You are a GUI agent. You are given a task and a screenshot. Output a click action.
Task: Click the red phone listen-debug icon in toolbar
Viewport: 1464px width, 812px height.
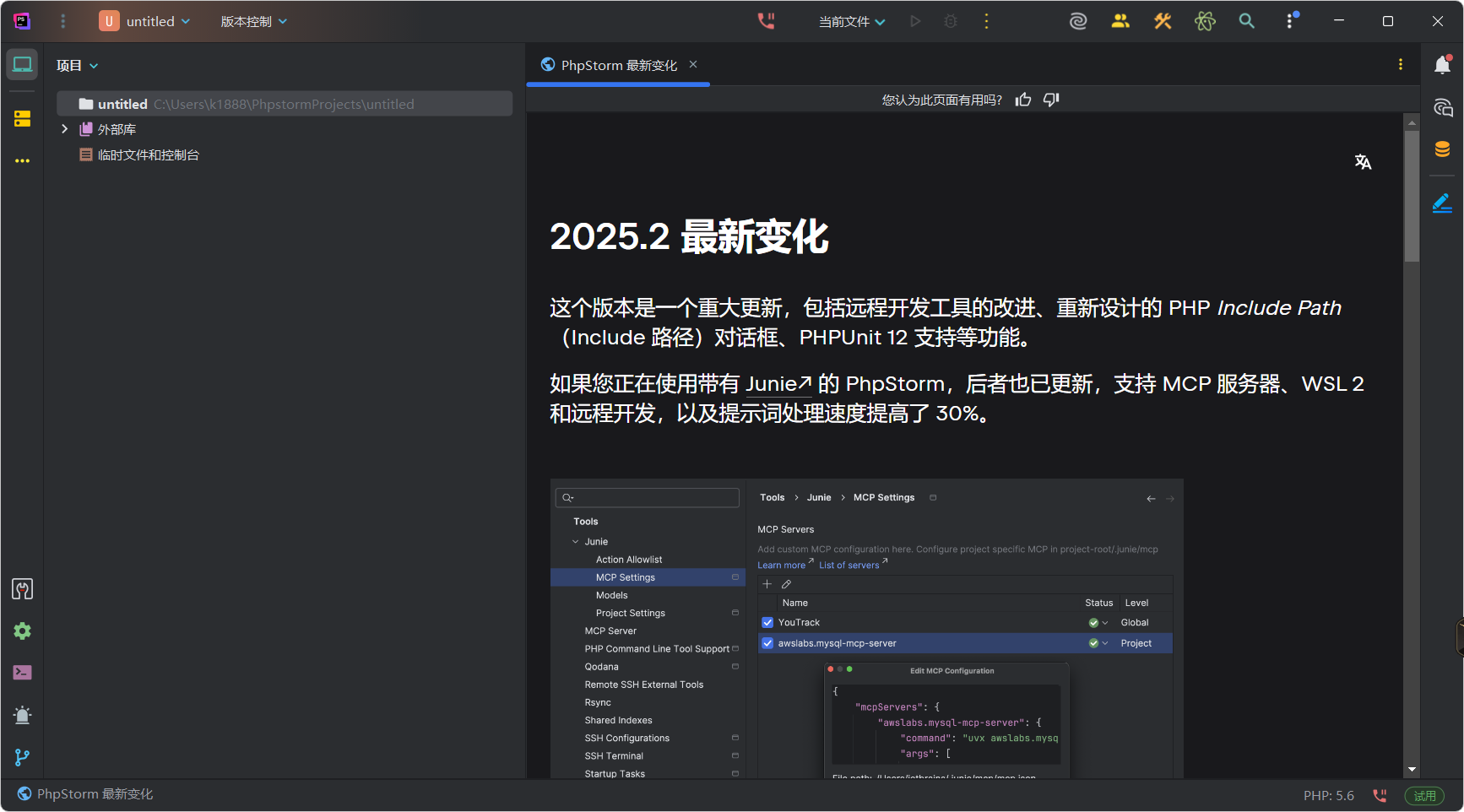pos(766,21)
